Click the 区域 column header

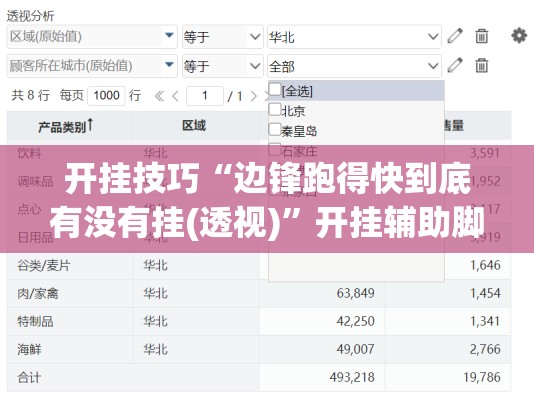coord(194,126)
